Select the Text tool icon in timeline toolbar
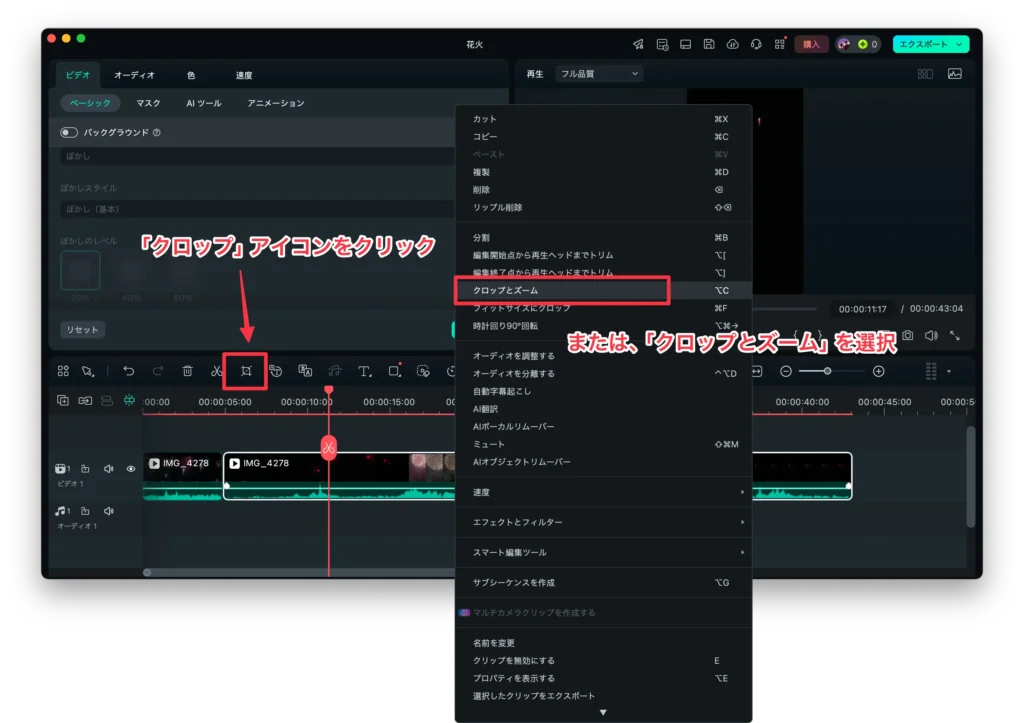The height and width of the screenshot is (723, 1024). tap(364, 371)
